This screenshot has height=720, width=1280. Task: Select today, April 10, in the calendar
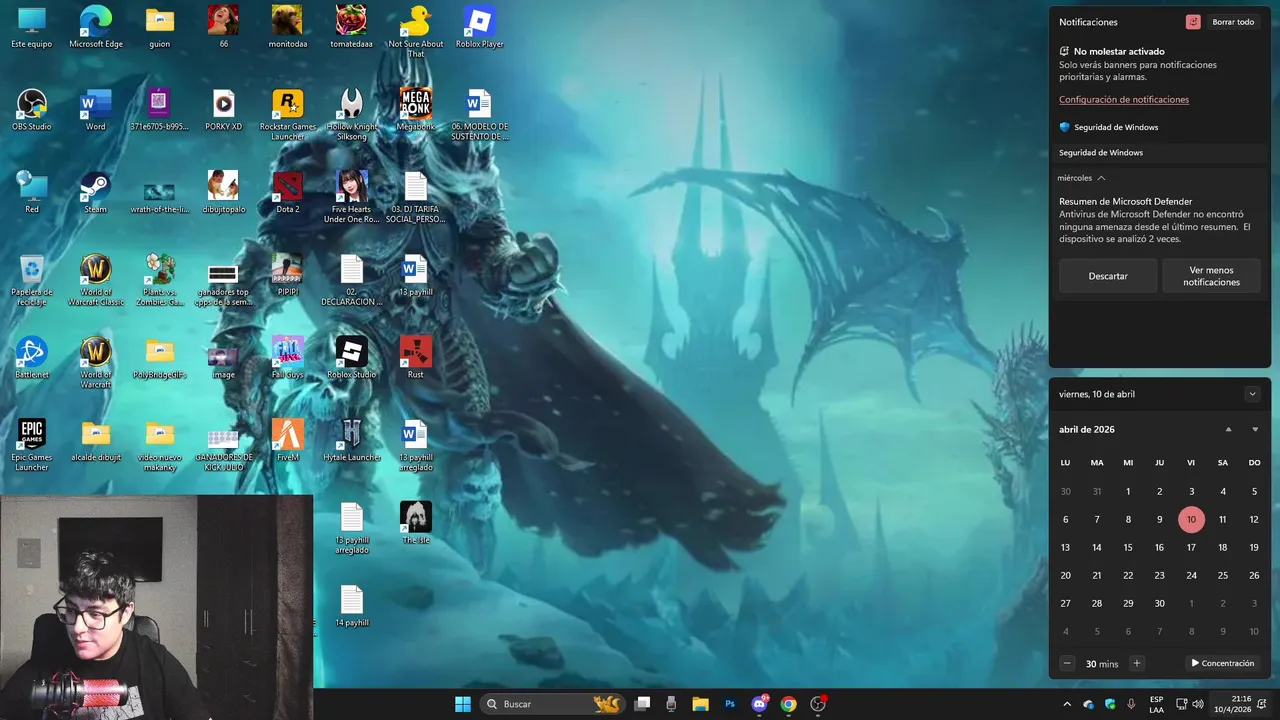(x=1191, y=520)
